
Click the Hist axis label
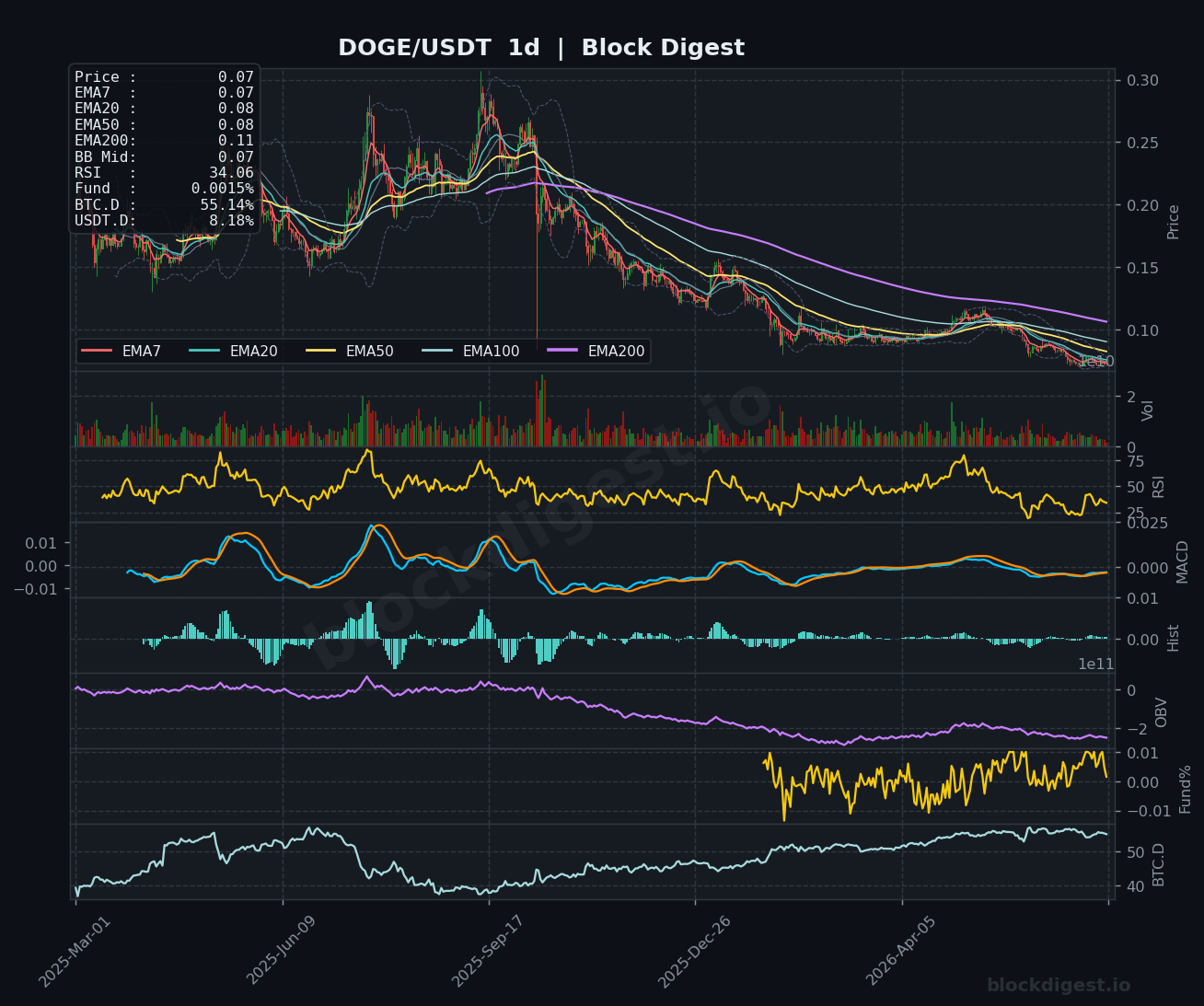click(x=1174, y=637)
